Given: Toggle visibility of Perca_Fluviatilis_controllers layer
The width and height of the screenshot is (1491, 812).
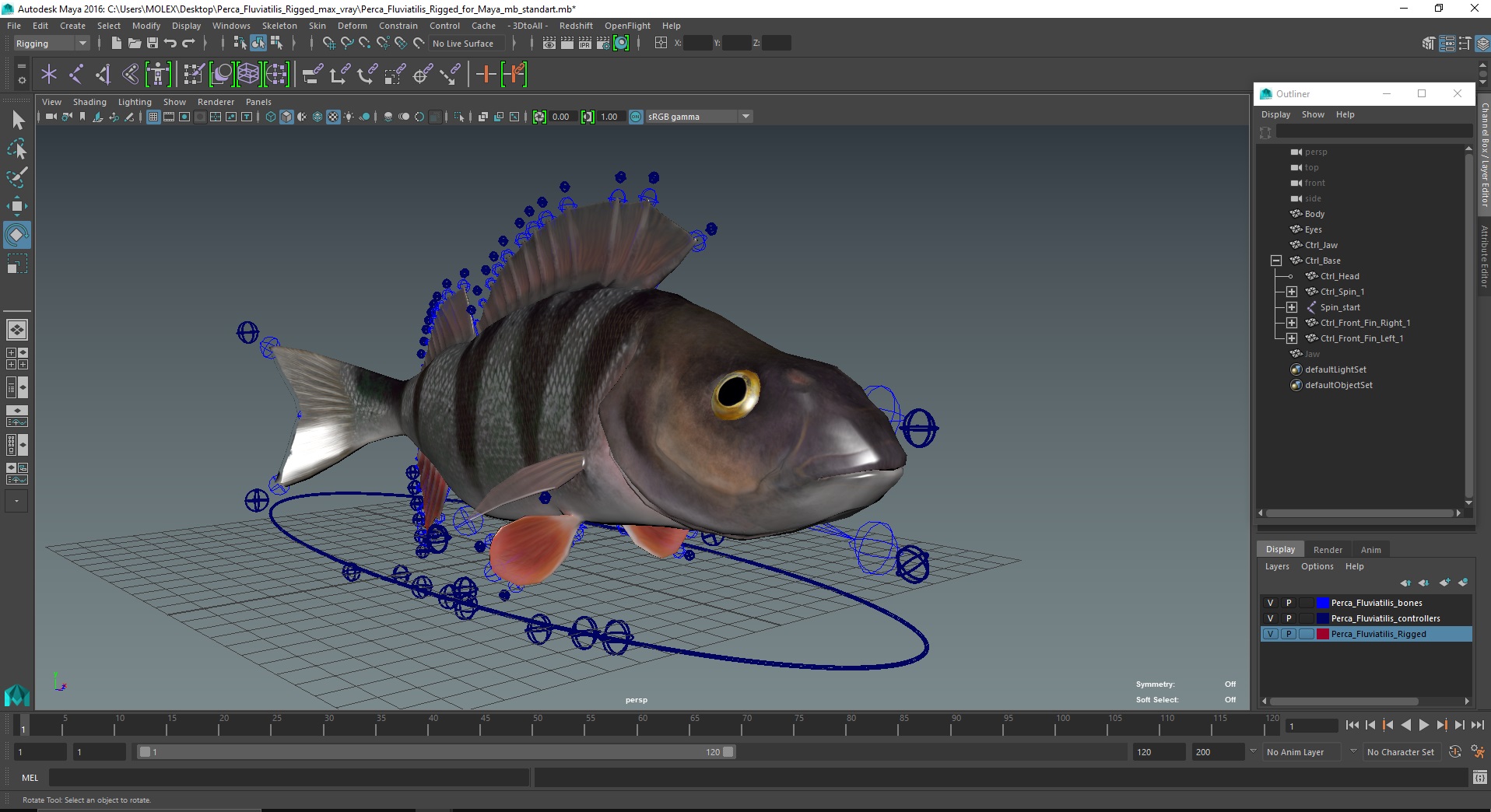Looking at the screenshot, I should click(1270, 618).
